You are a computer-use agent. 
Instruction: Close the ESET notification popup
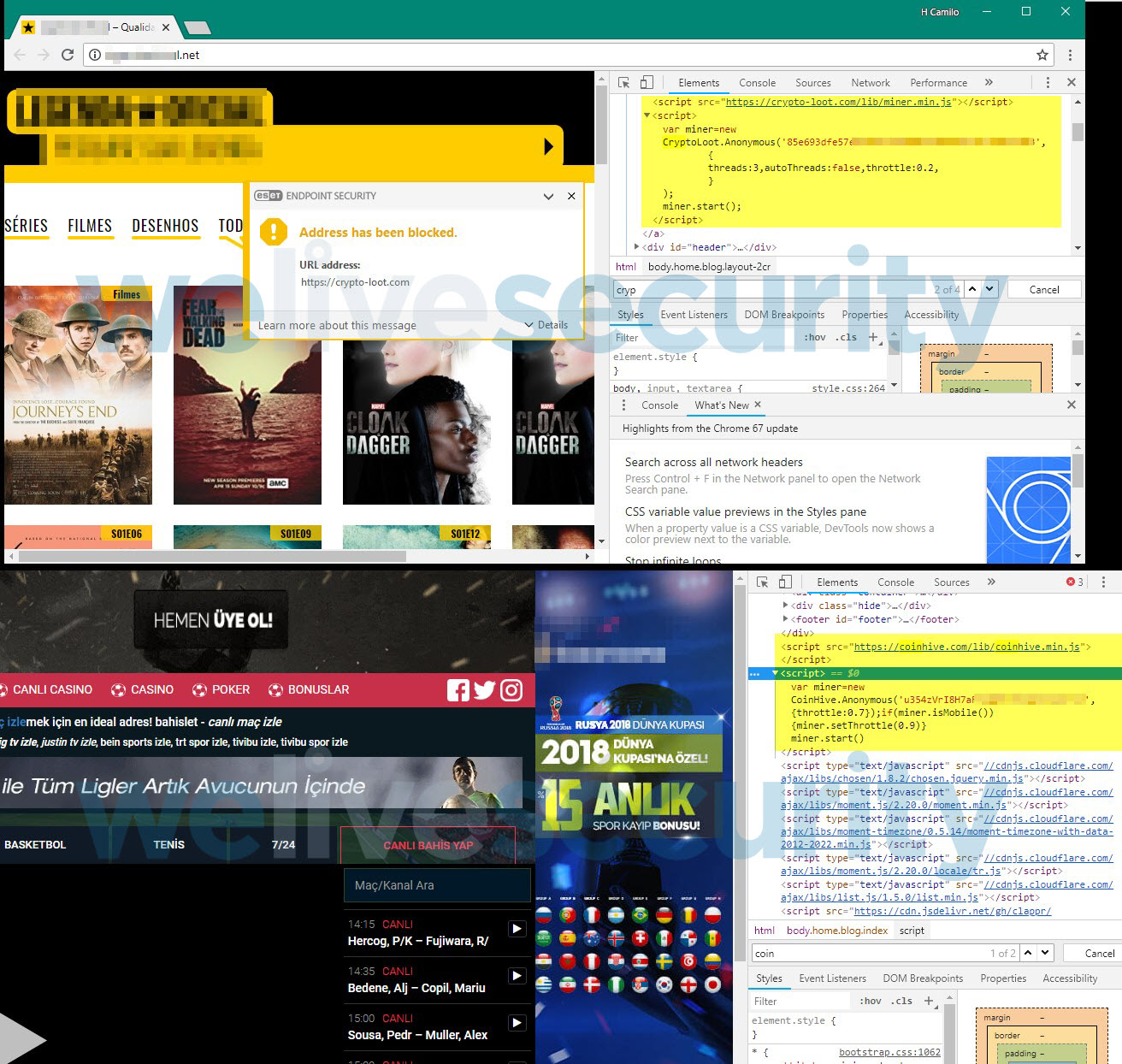click(x=571, y=196)
